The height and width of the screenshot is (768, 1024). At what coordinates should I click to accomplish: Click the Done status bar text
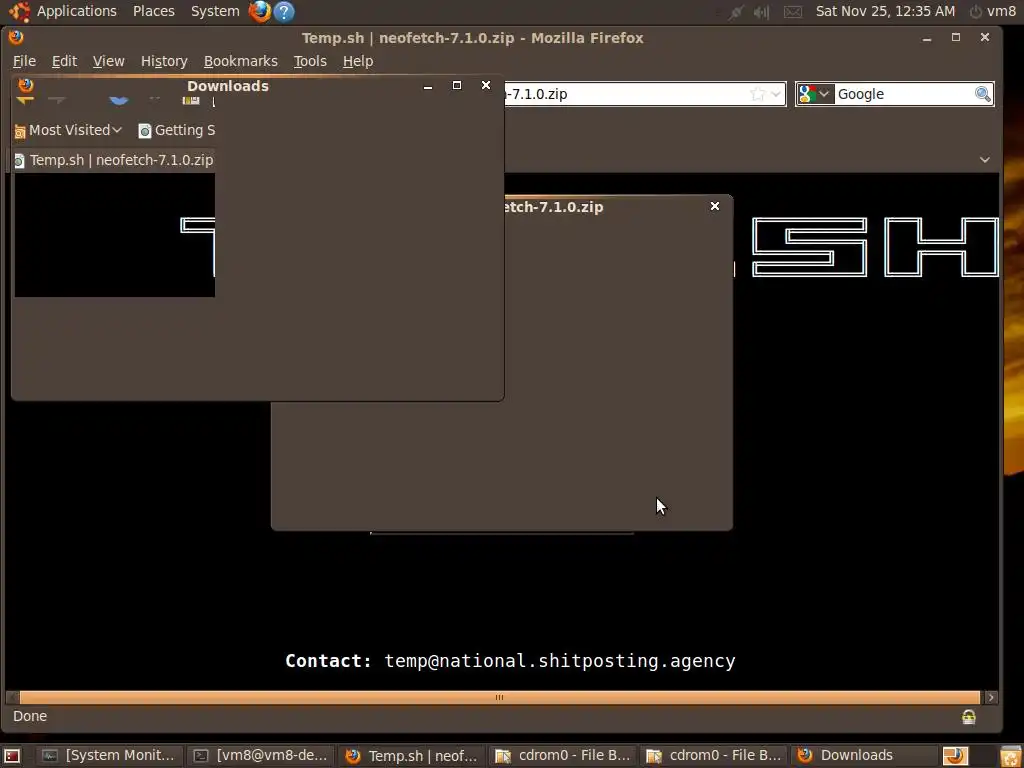coord(30,716)
